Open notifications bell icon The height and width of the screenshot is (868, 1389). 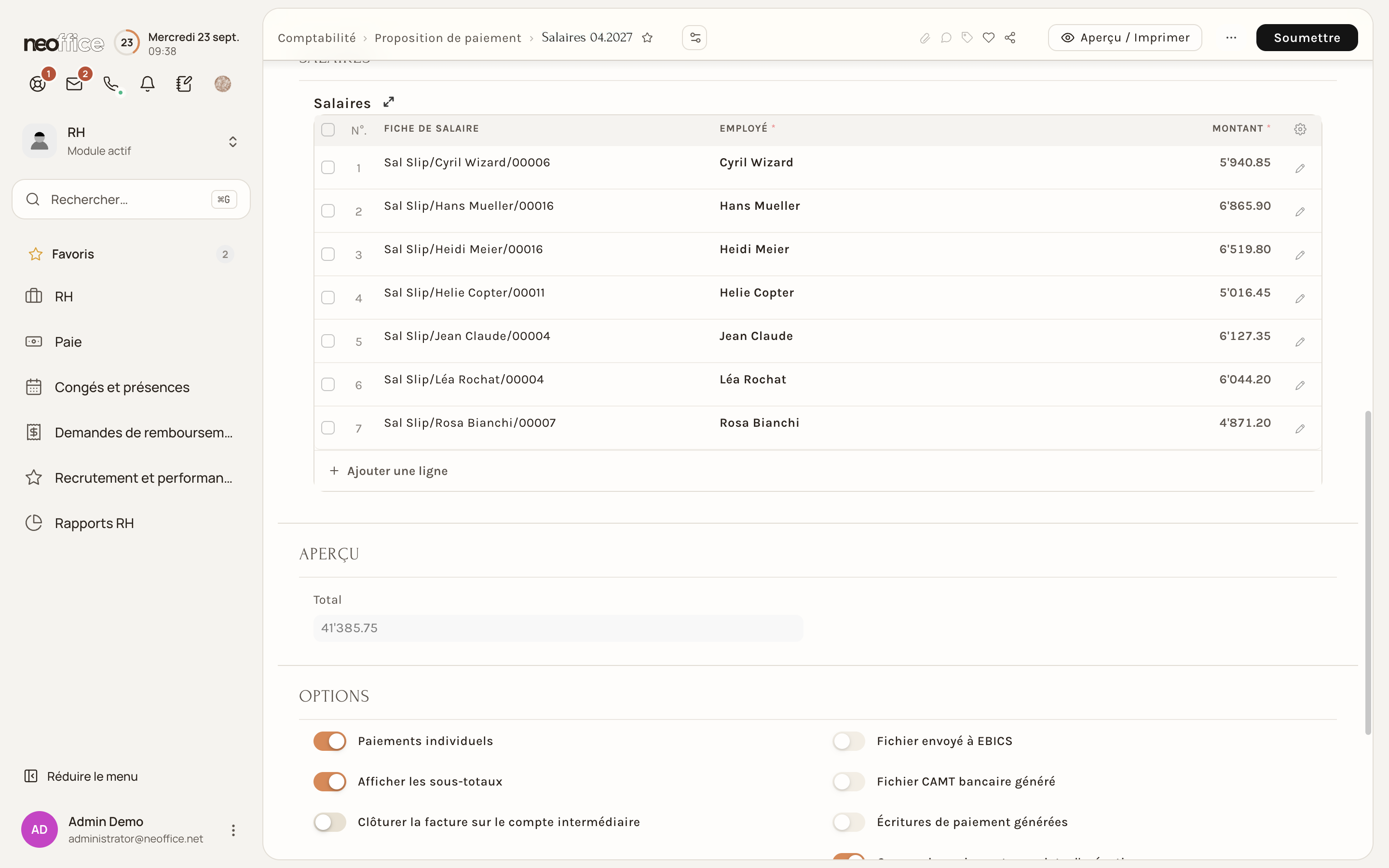[x=148, y=84]
